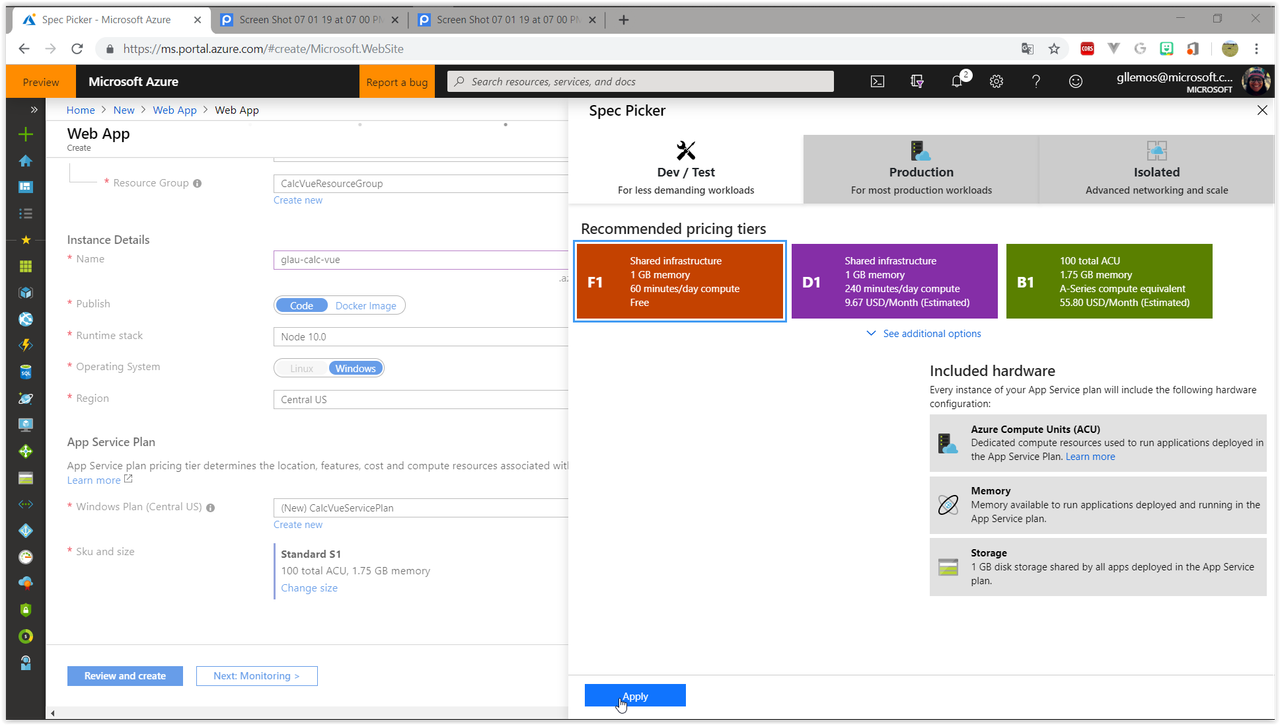1280x725 pixels.
Task: Go to Home breadcrumb
Action: tap(81, 110)
